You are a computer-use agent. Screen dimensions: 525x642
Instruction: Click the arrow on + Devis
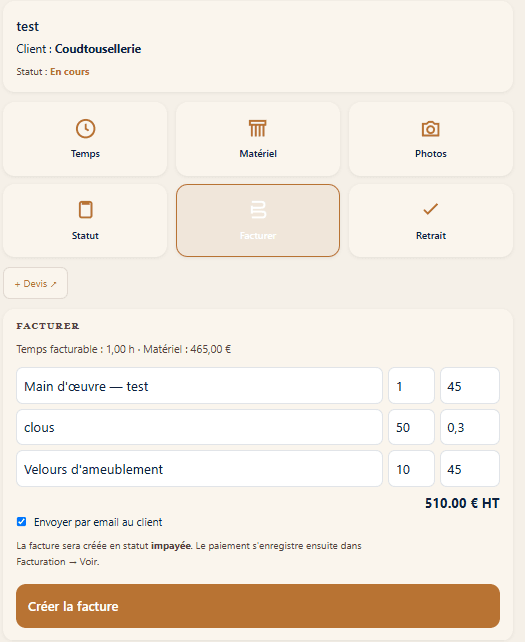point(53,284)
